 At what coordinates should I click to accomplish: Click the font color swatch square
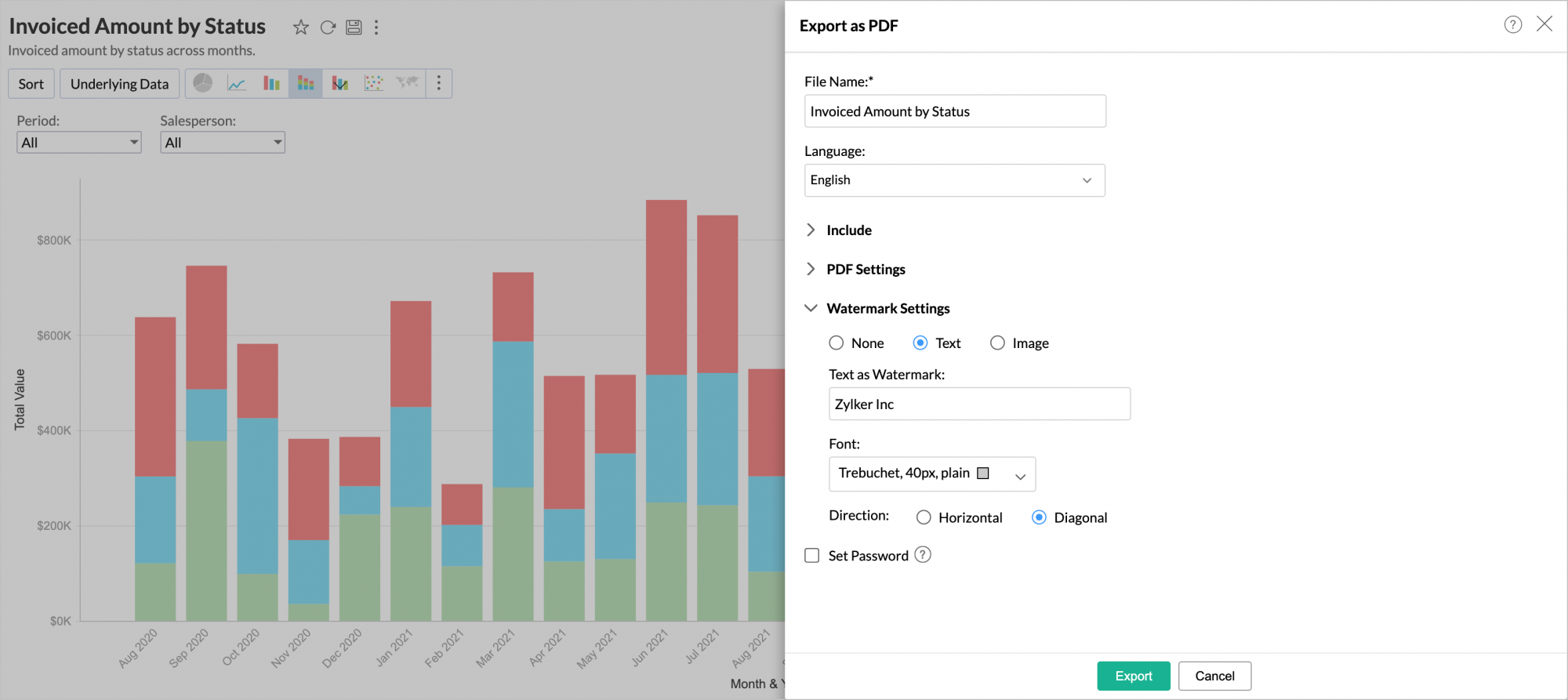pos(983,473)
